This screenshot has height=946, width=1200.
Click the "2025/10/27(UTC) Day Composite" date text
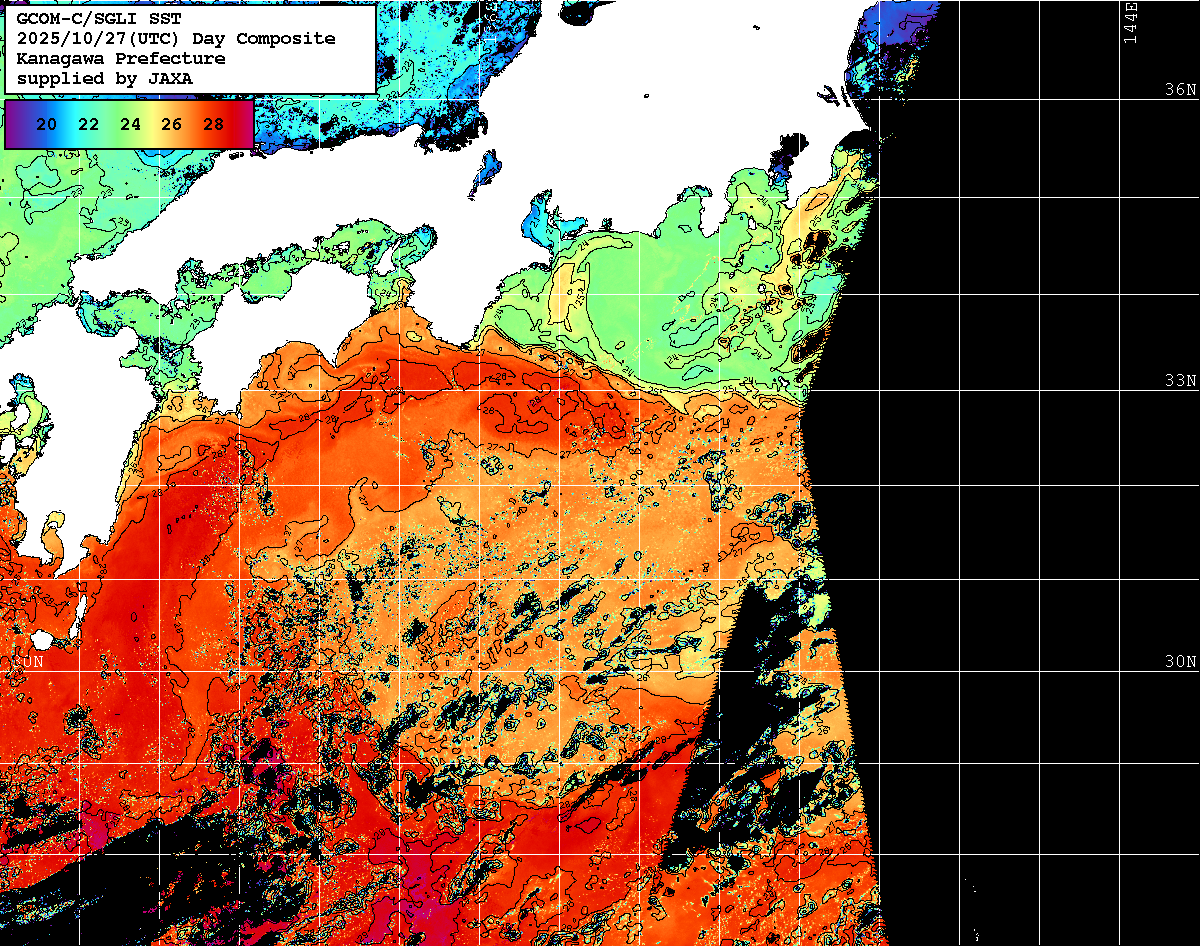tap(175, 39)
